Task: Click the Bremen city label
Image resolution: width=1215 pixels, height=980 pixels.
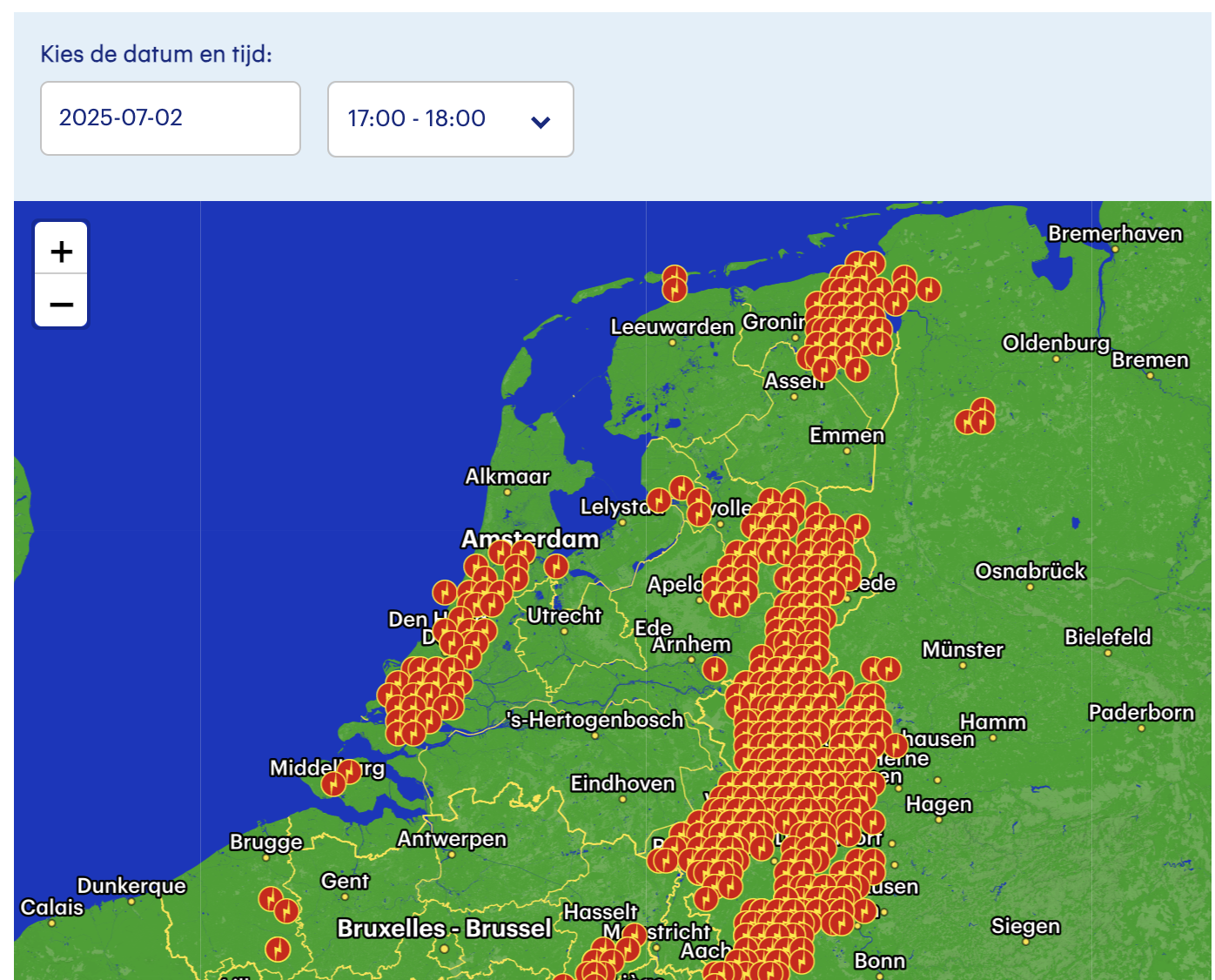Action: click(x=1150, y=359)
